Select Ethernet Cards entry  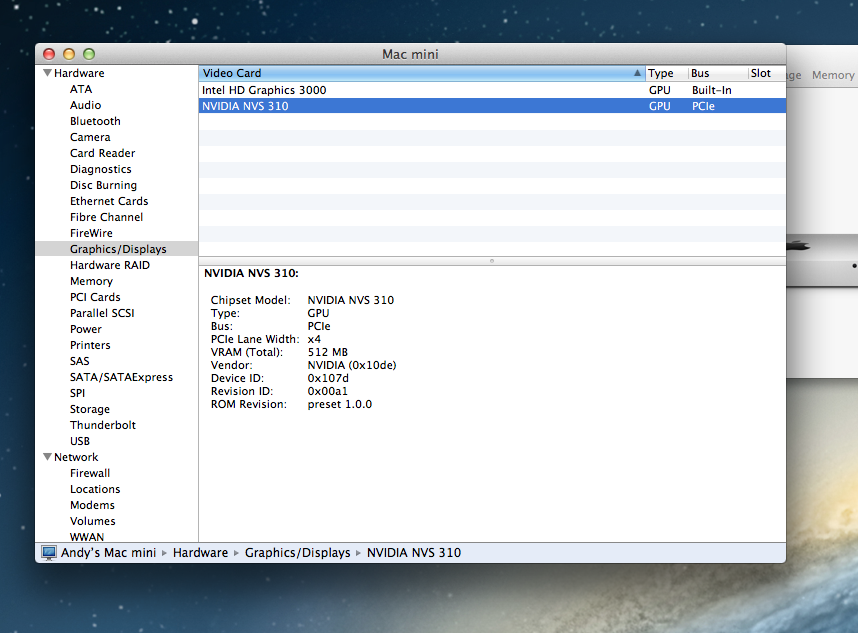(109, 201)
